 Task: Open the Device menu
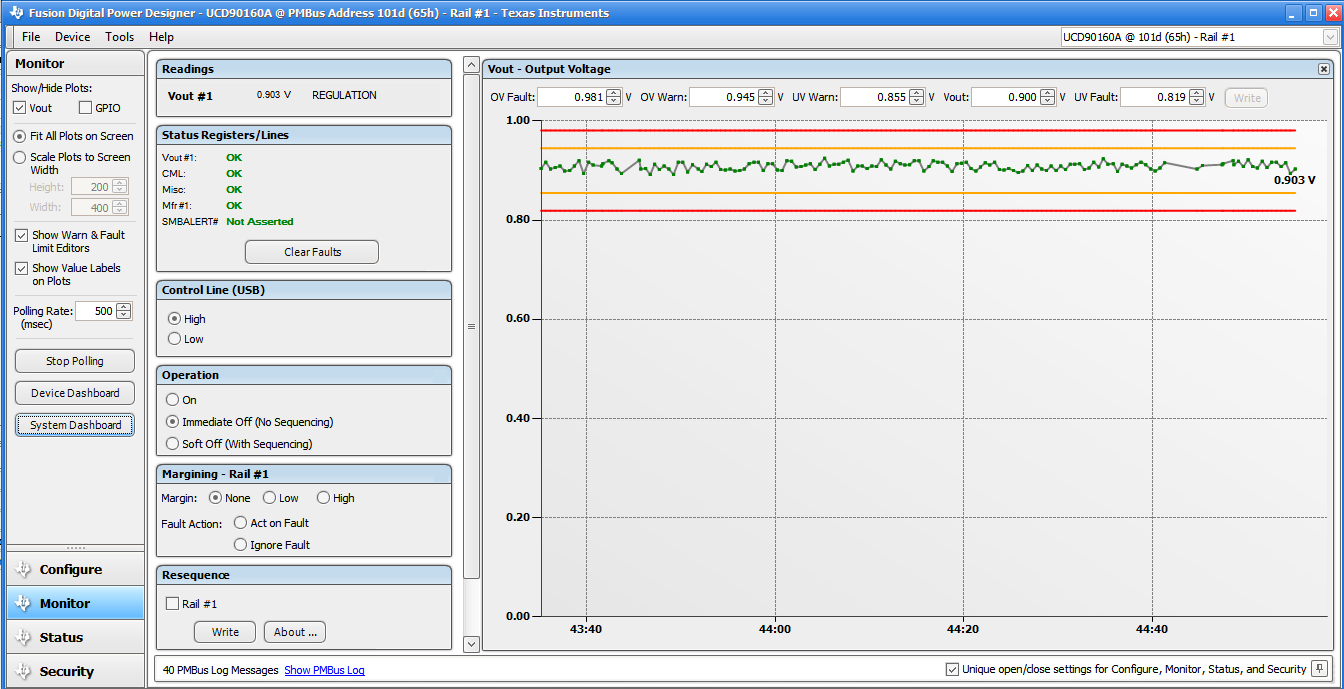72,37
